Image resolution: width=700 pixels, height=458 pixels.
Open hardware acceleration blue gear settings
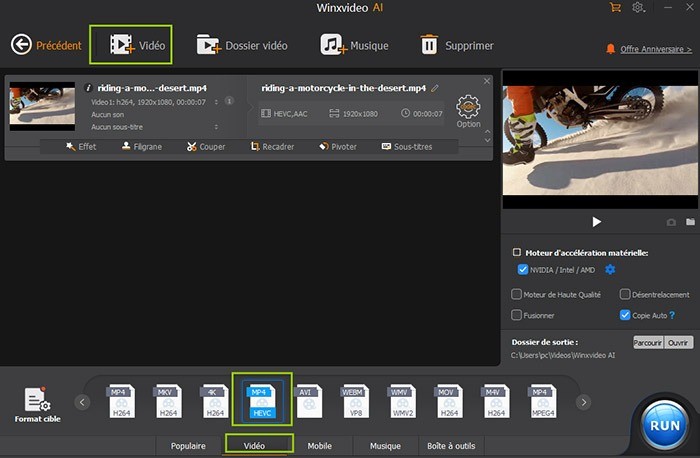click(x=610, y=270)
